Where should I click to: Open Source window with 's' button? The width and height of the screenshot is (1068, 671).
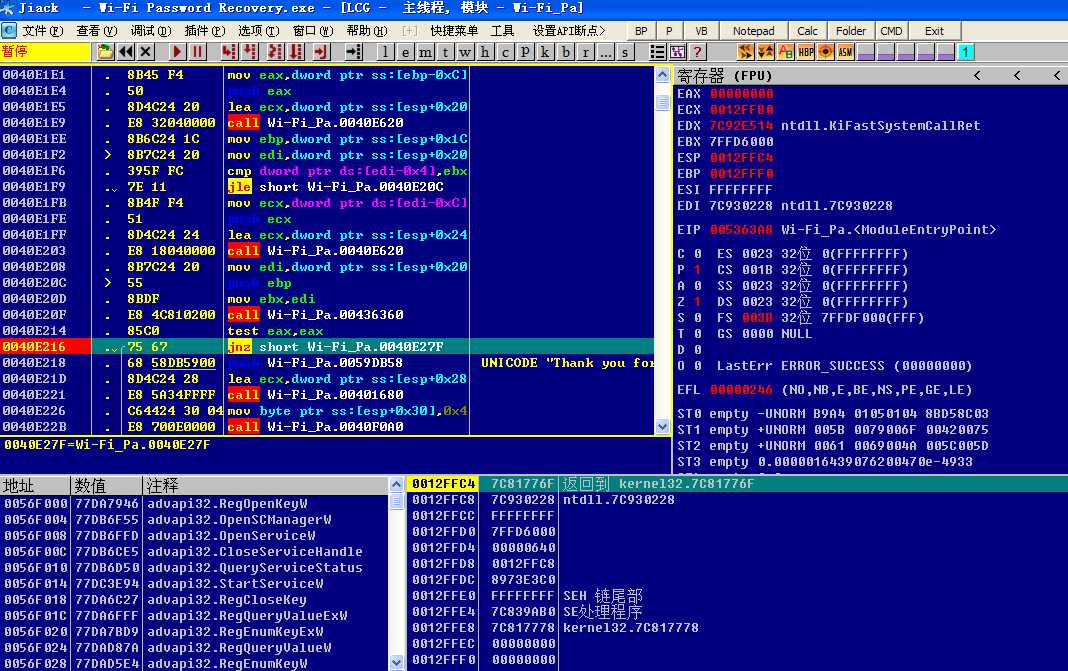tap(625, 52)
